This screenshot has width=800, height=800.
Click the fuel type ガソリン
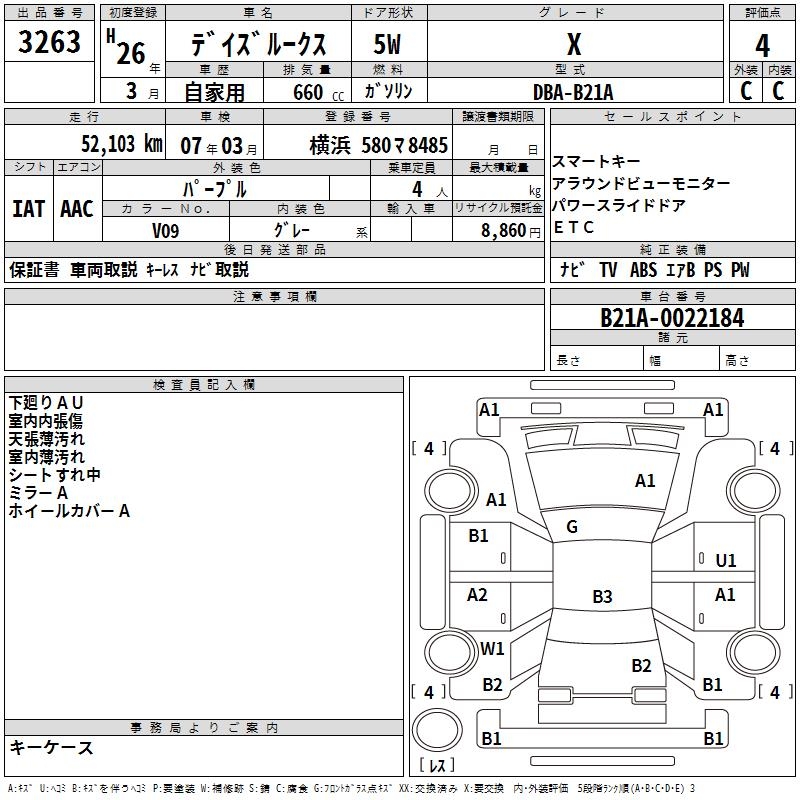(x=388, y=91)
